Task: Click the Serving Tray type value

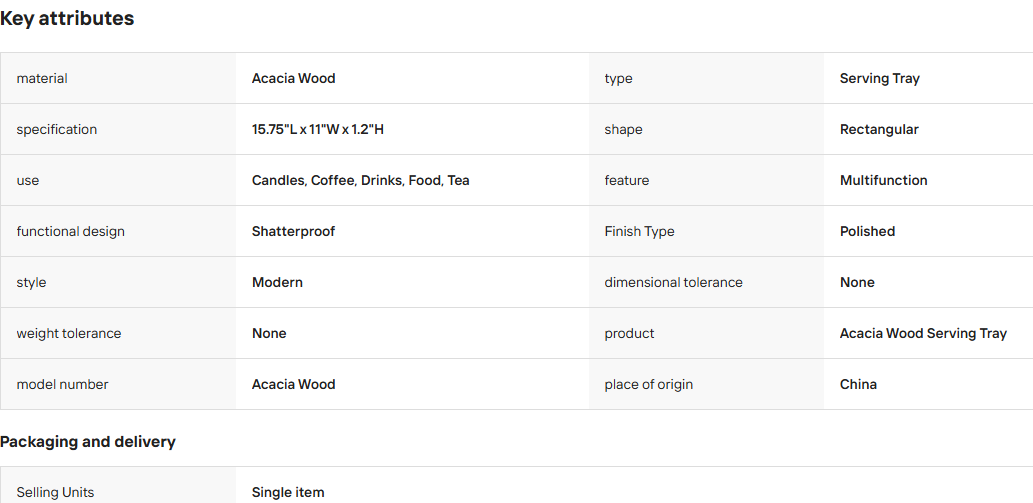Action: tap(879, 78)
